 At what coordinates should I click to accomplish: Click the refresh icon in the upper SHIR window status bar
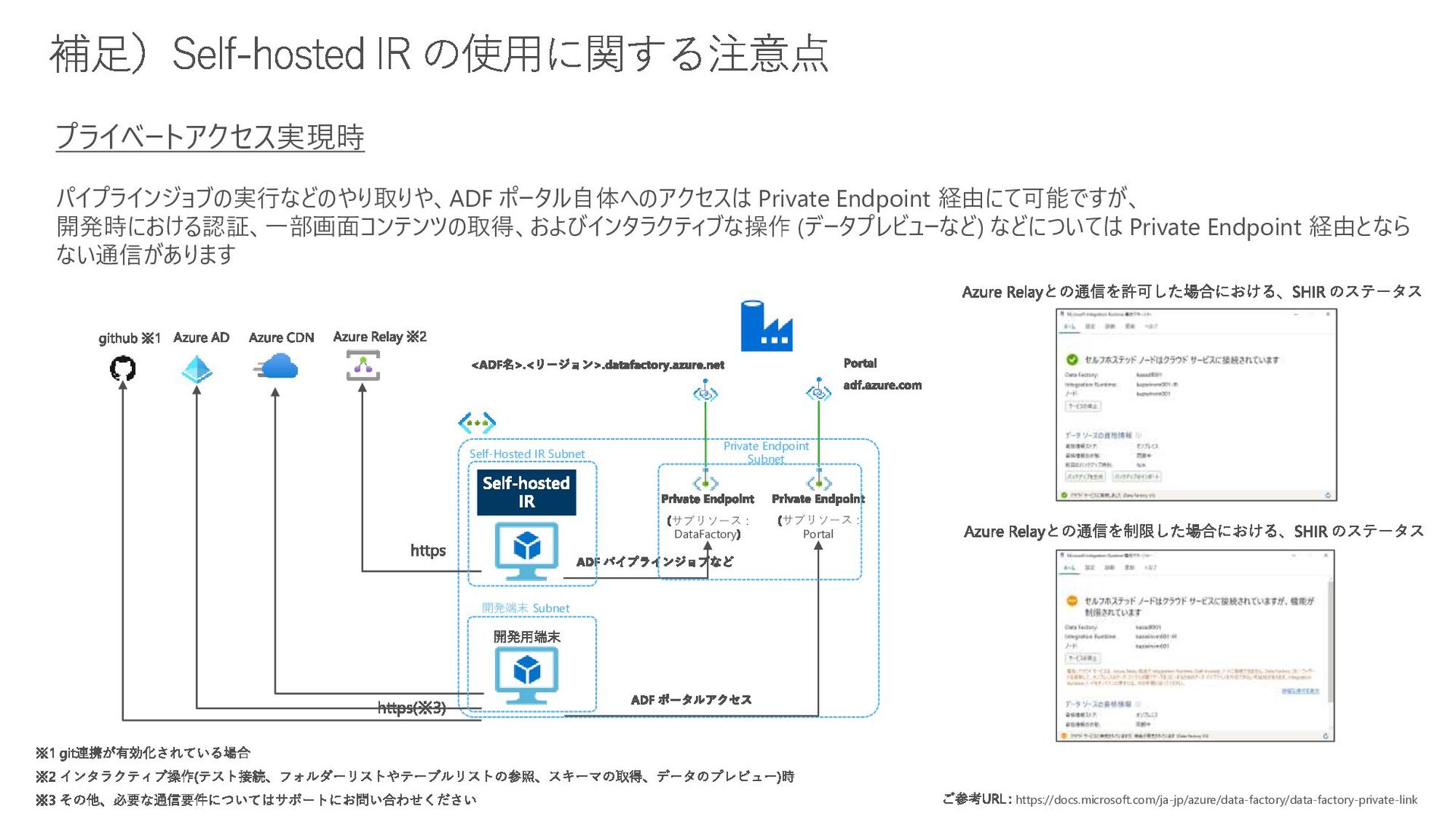pos(1327,495)
